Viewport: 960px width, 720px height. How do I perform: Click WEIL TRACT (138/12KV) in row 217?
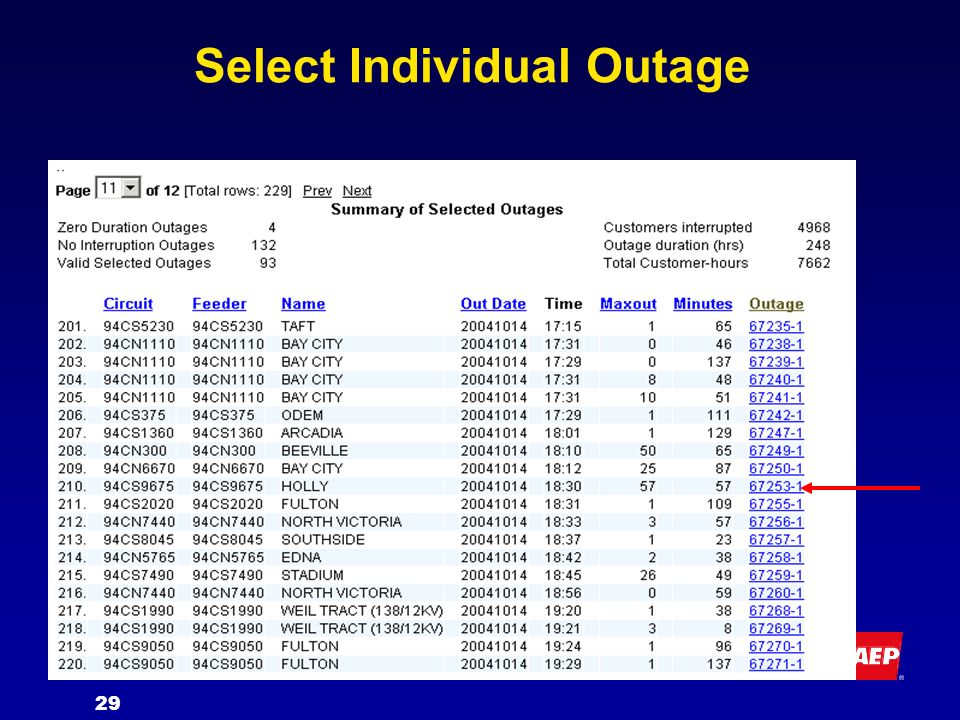coord(362,610)
